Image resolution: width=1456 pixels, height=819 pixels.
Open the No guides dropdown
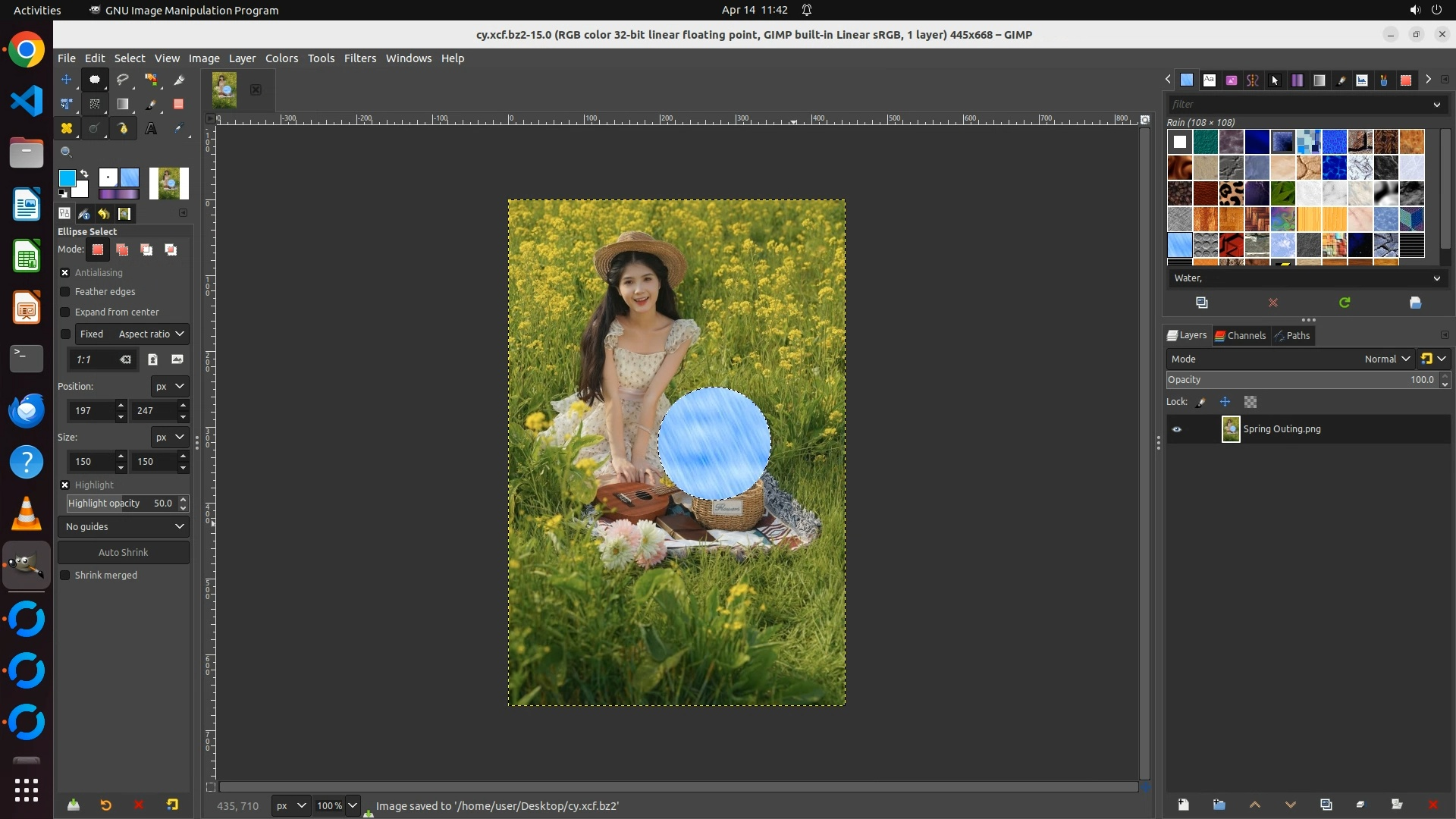124,527
